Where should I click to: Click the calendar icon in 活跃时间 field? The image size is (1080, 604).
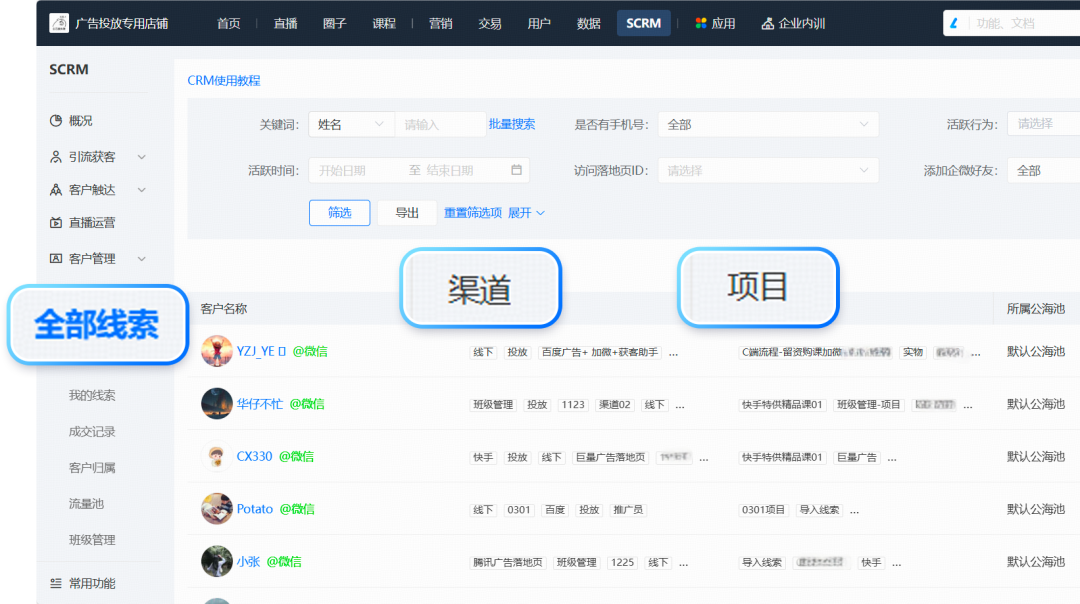(517, 169)
